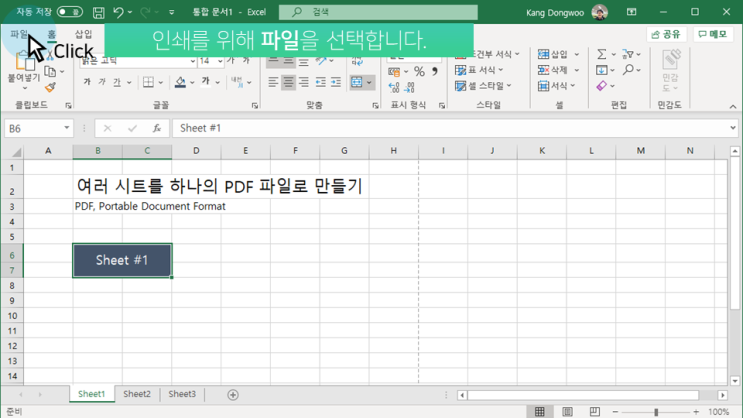Click the 공유 share button
743x418 pixels.
click(666, 34)
